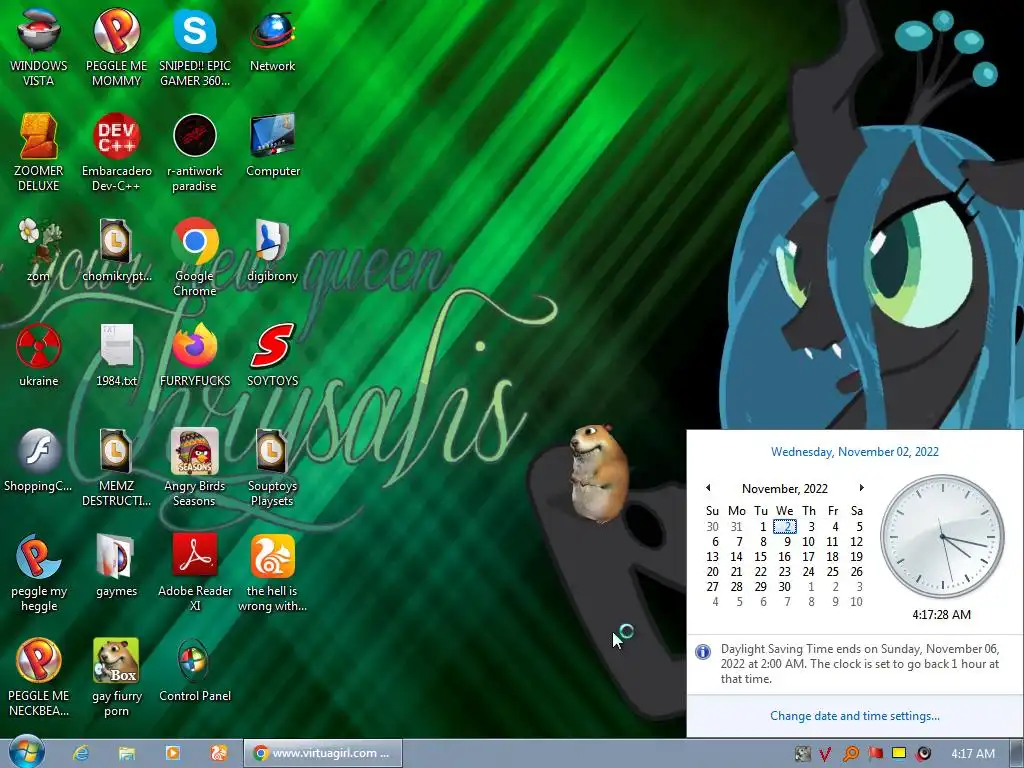Select November 2 in calendar
Viewport: 1024px width, 768px height.
[x=785, y=526]
